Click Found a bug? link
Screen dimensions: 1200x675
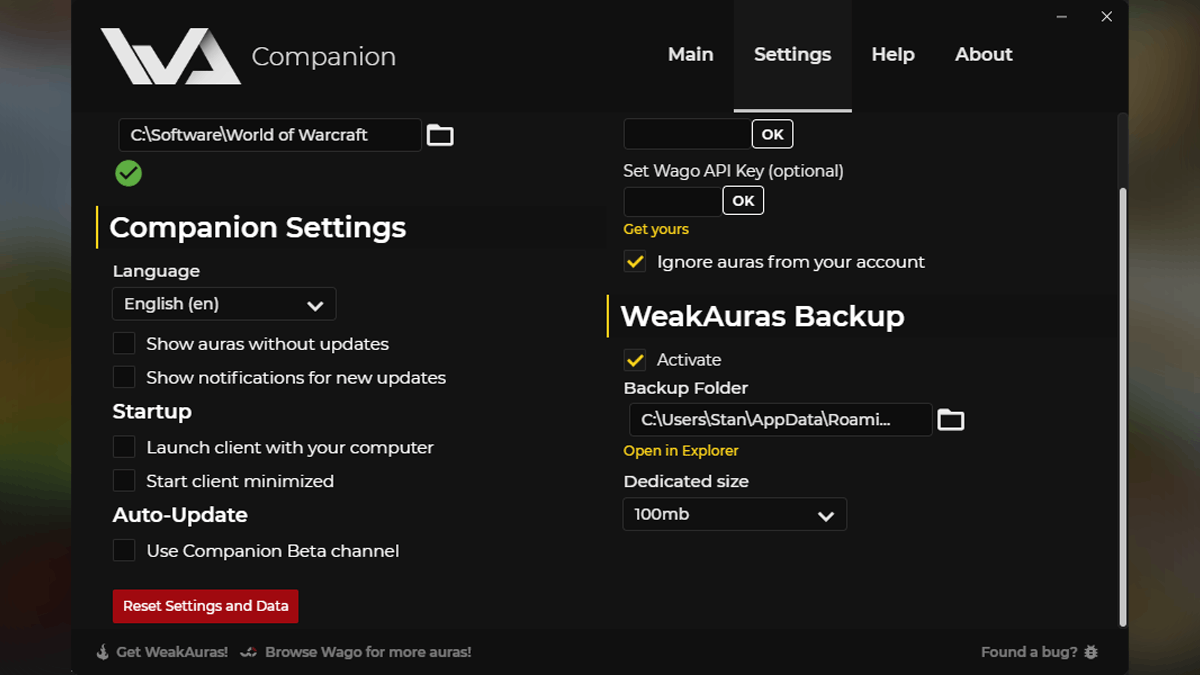(1029, 652)
